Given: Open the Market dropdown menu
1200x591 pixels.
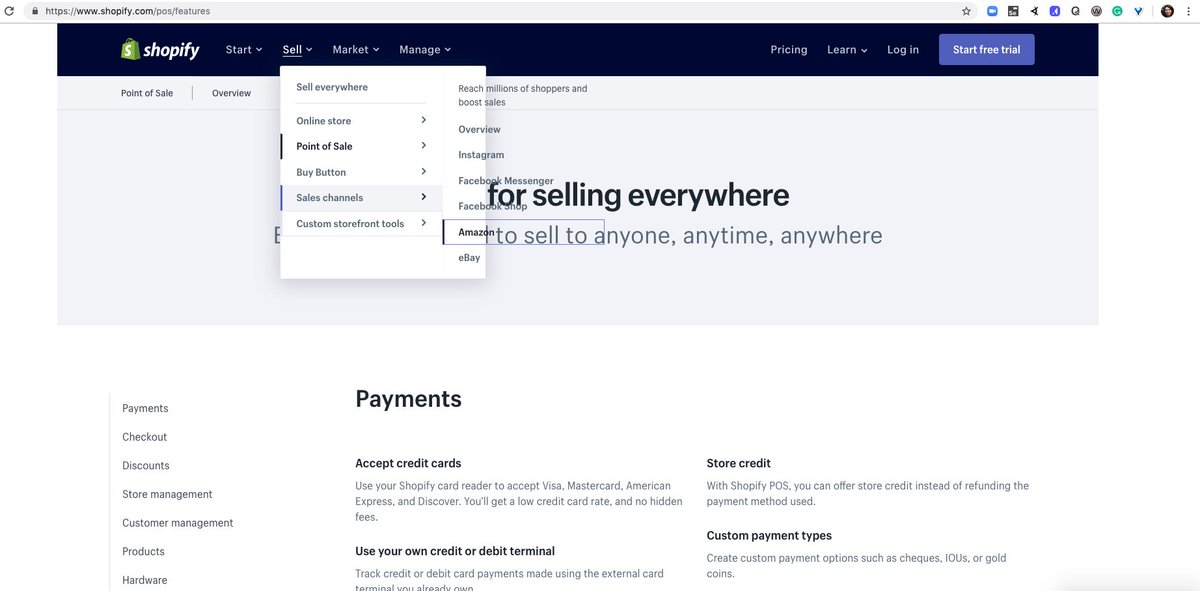Looking at the screenshot, I should [x=356, y=49].
